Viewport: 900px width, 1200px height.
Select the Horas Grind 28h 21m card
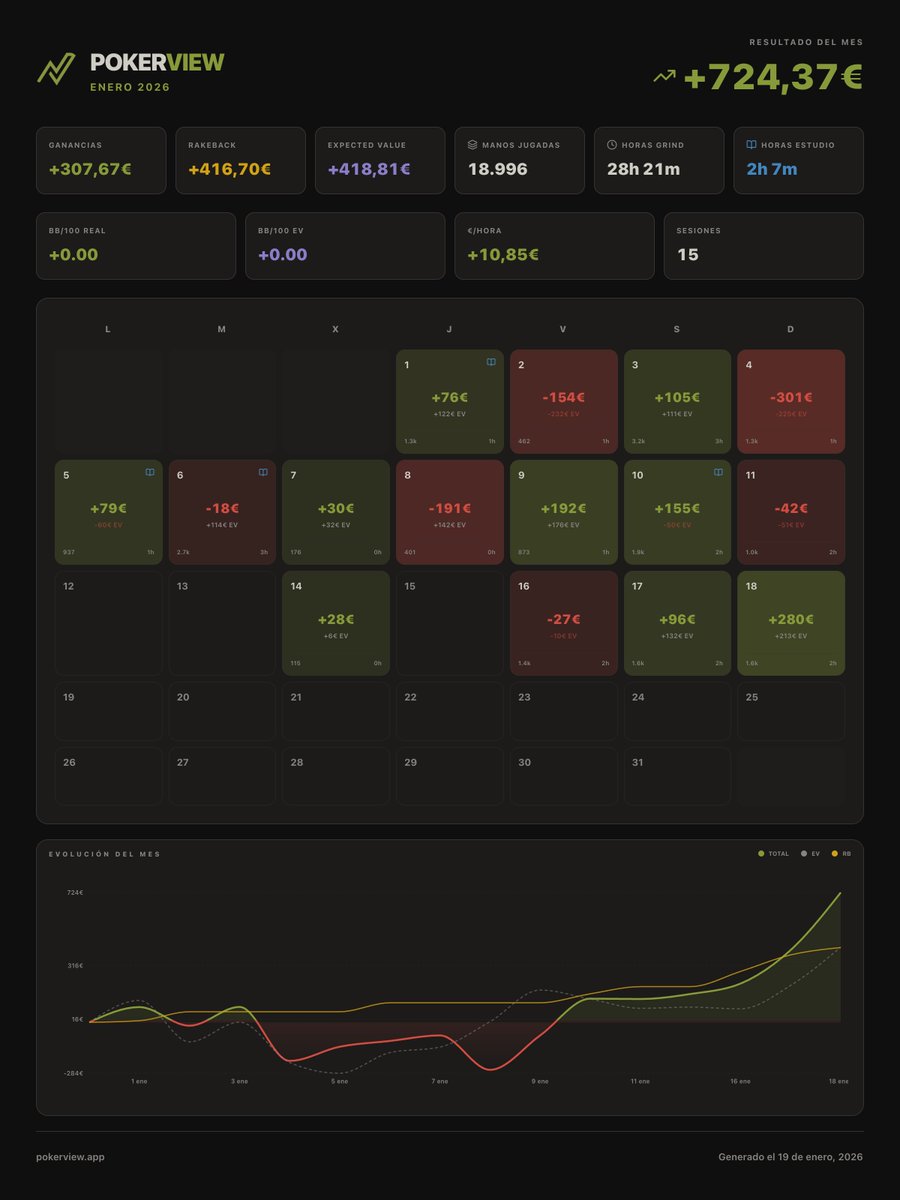tap(659, 160)
